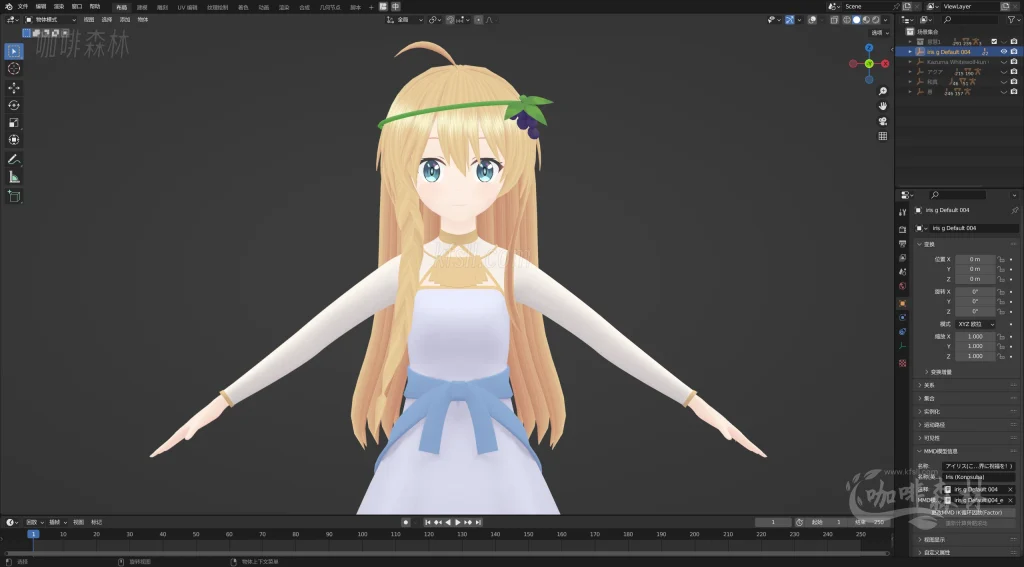The height and width of the screenshot is (567, 1024).
Task: Expand Kazuma Whitewolf-kun tree row
Action: [x=910, y=62]
